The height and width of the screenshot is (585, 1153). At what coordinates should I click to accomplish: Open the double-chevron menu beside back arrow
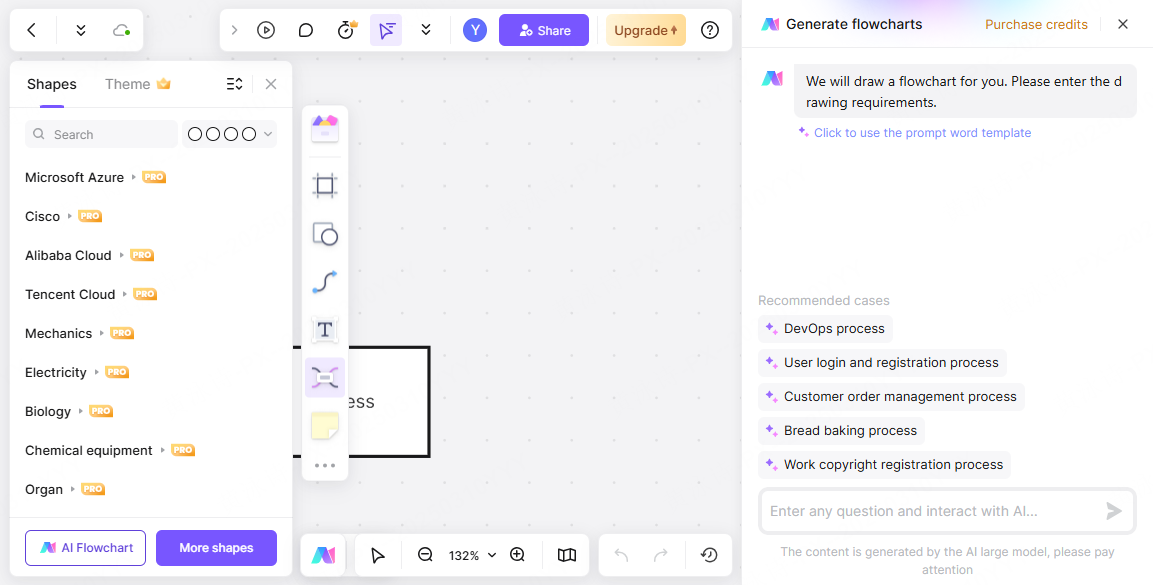[x=81, y=30]
